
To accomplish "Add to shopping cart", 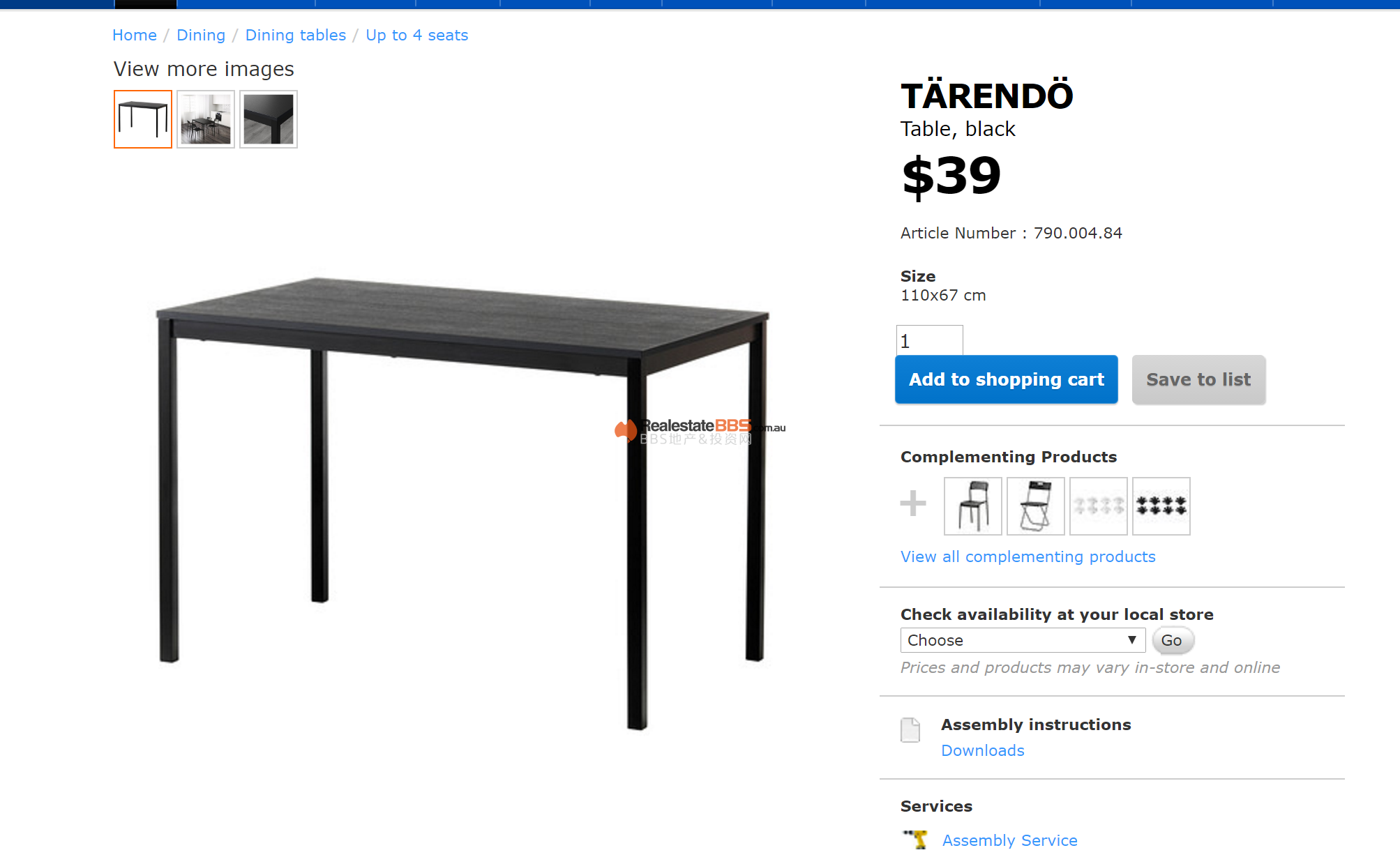I will tap(1007, 379).
